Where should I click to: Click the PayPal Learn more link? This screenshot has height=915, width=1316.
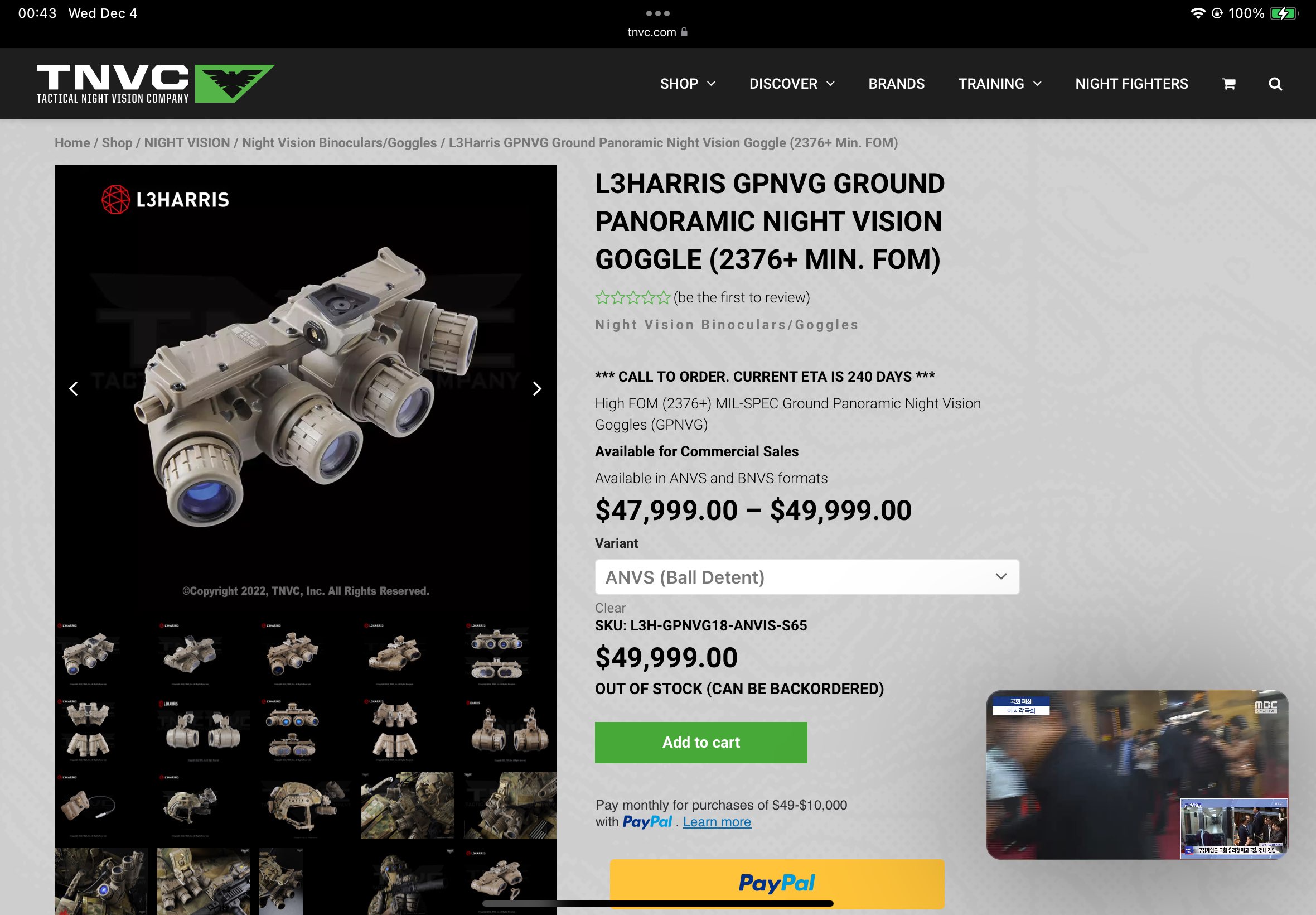717,822
